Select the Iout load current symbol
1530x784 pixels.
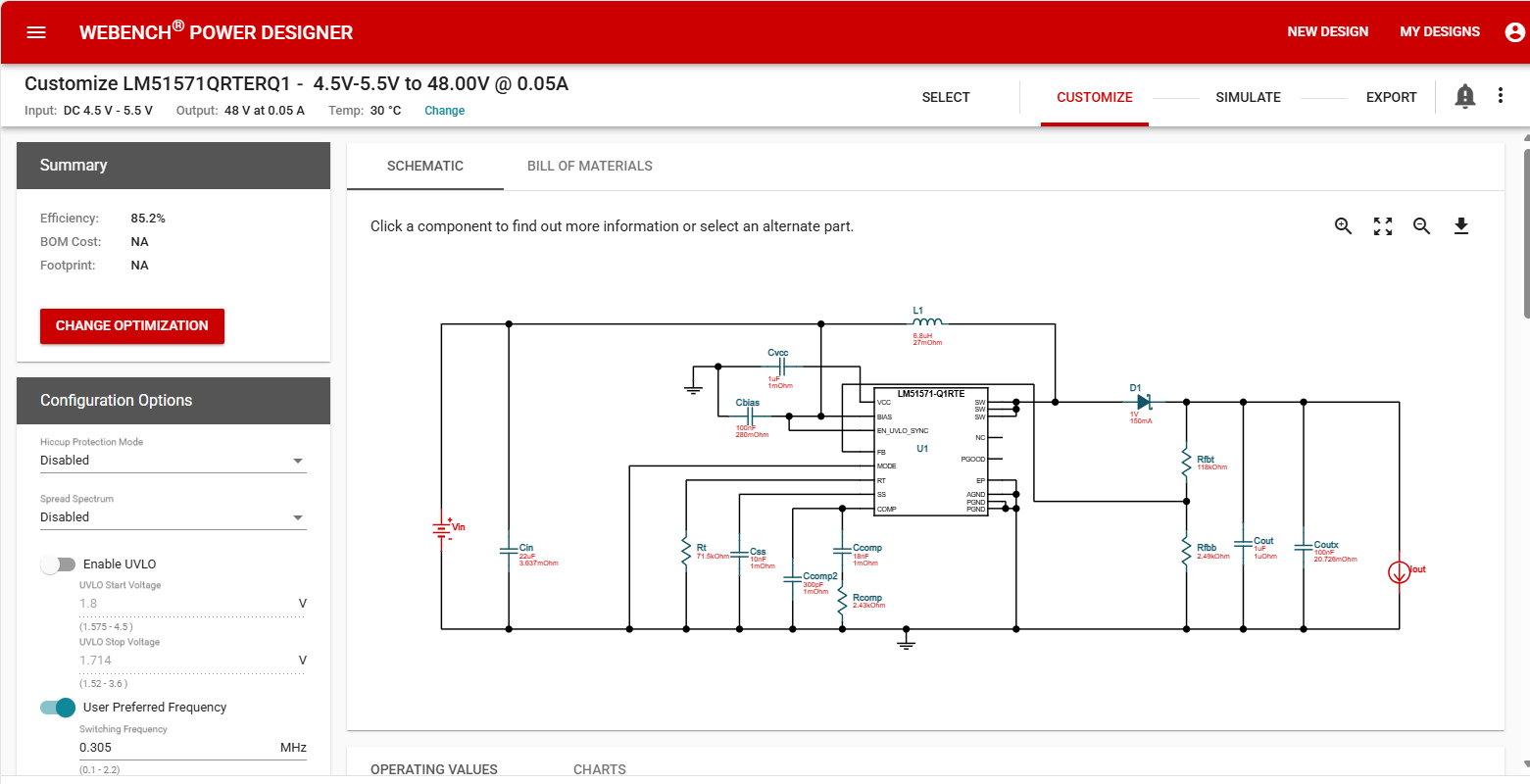(x=1399, y=571)
